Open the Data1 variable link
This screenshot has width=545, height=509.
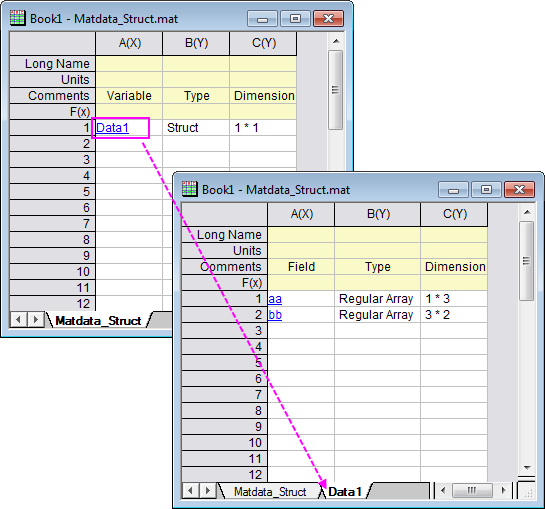pyautogui.click(x=112, y=128)
